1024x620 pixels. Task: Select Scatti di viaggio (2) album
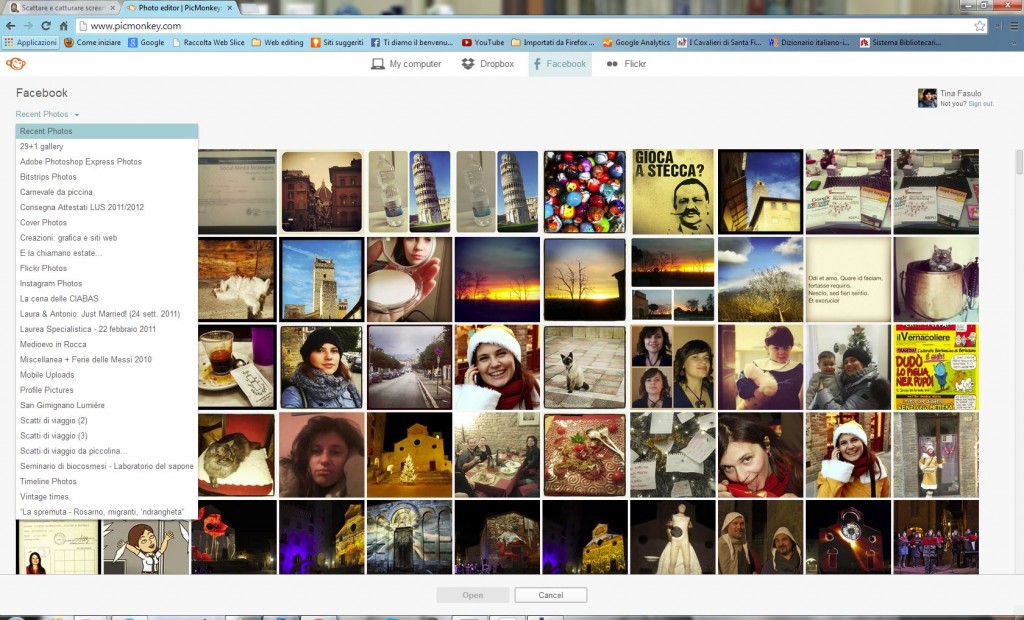(106, 421)
